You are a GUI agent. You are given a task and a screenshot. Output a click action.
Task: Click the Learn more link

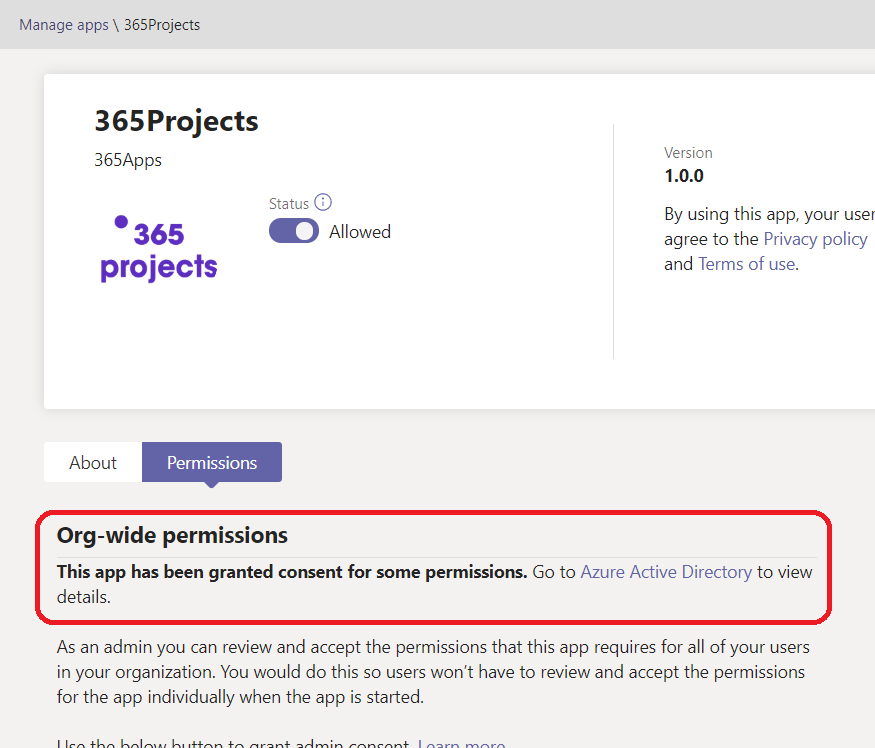(x=461, y=742)
